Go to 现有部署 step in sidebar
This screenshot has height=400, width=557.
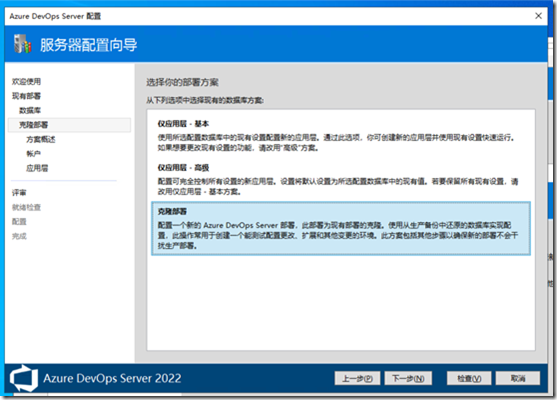(26, 96)
